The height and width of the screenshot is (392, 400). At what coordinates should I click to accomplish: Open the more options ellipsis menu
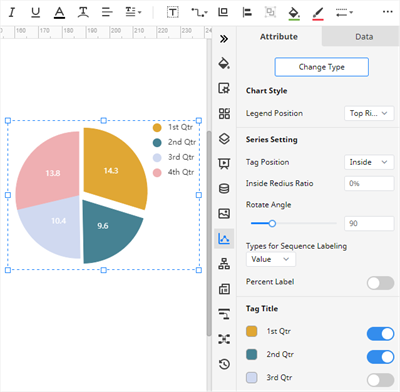coord(387,12)
